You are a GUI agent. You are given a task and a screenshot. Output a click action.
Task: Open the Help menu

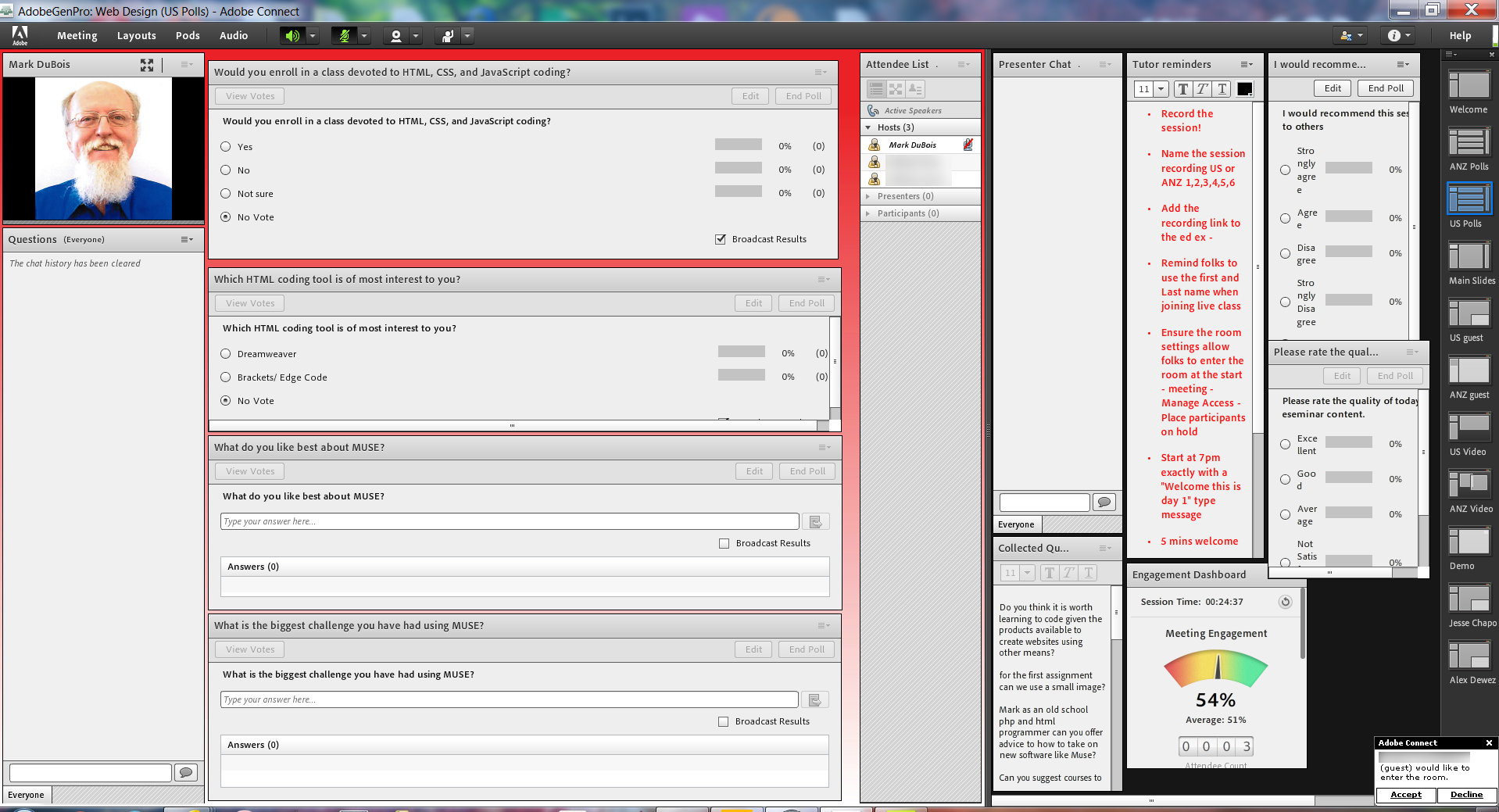[1460, 36]
